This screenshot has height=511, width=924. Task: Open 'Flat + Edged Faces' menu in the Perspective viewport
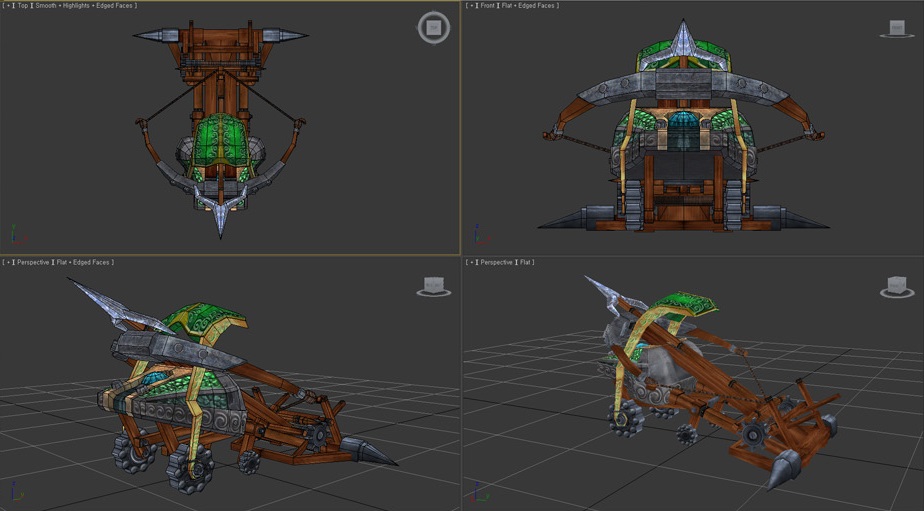(82, 262)
